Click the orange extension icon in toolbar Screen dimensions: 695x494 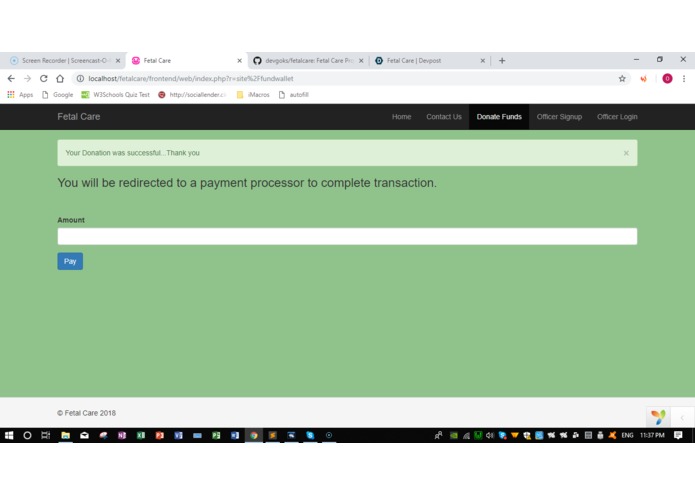click(643, 78)
